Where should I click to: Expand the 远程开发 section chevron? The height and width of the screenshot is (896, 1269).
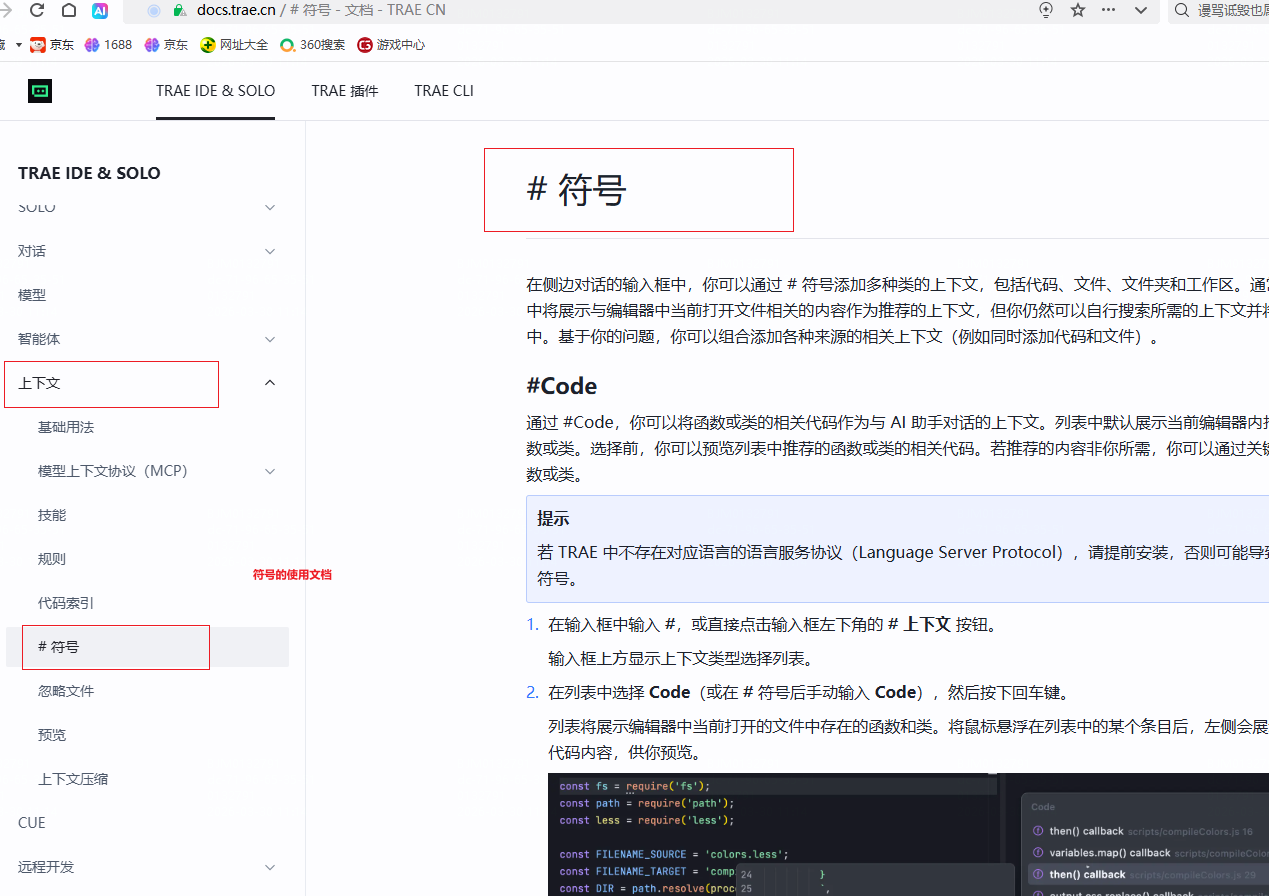[x=270, y=867]
